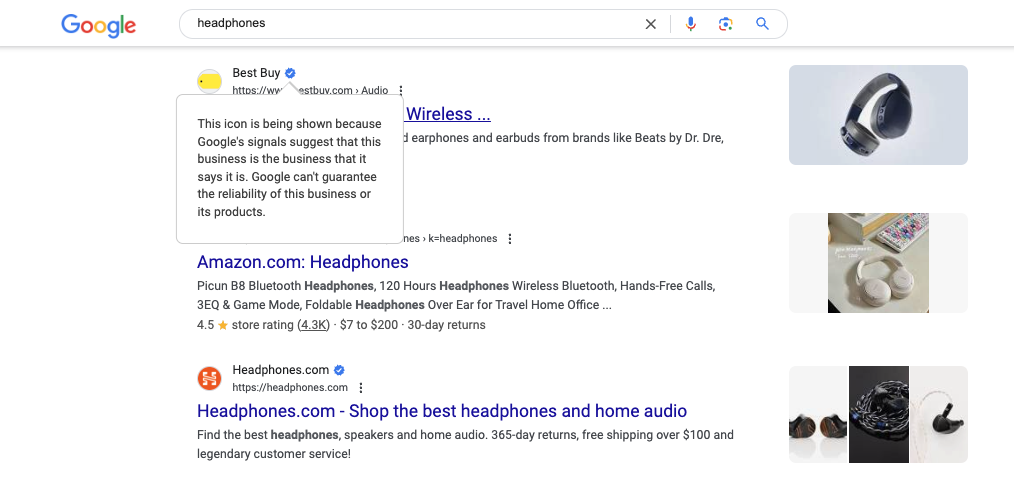Image resolution: width=1014 pixels, height=498 pixels.
Task: Open Google Lens image search
Action: point(726,24)
